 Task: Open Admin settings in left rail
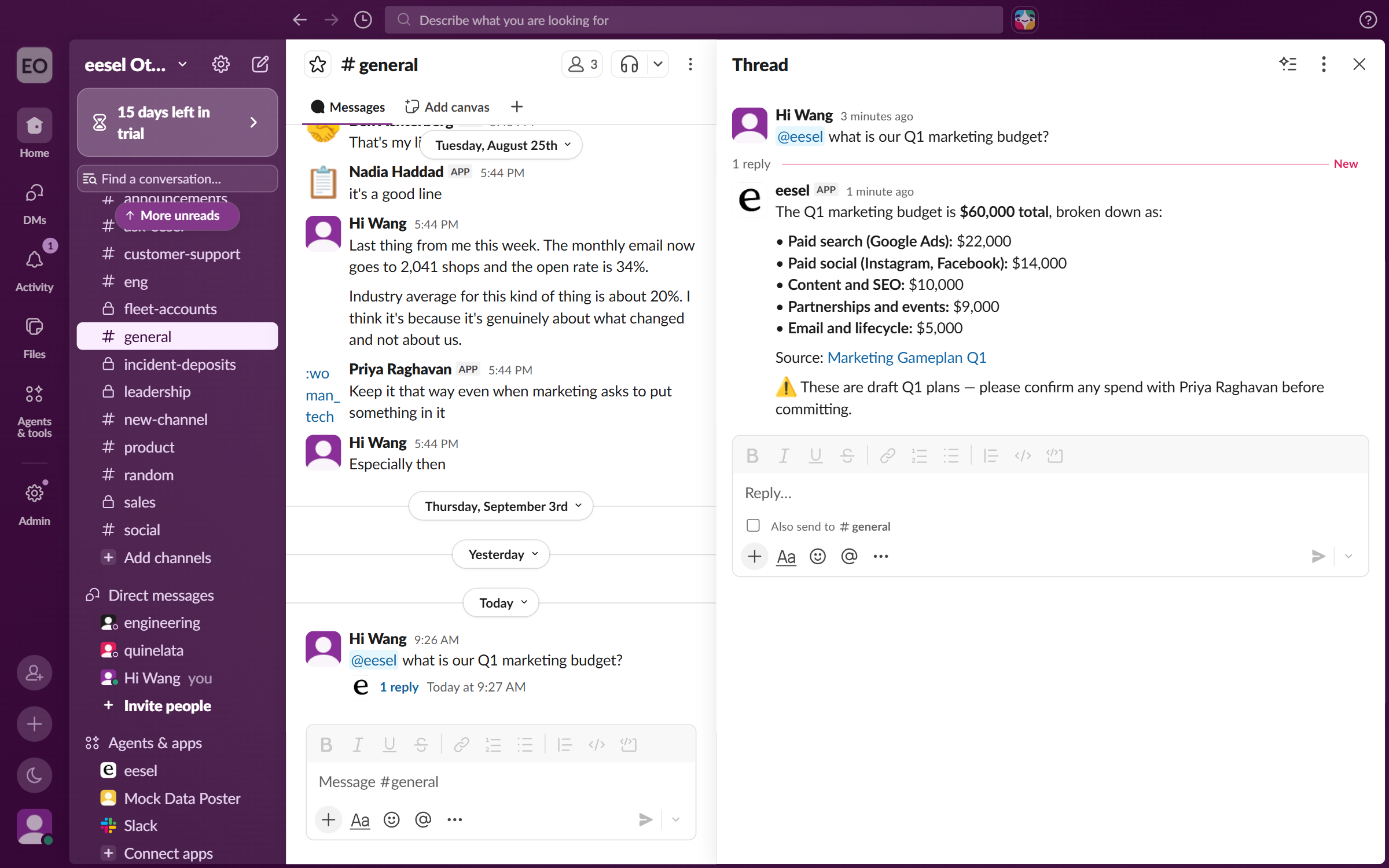pos(34,504)
